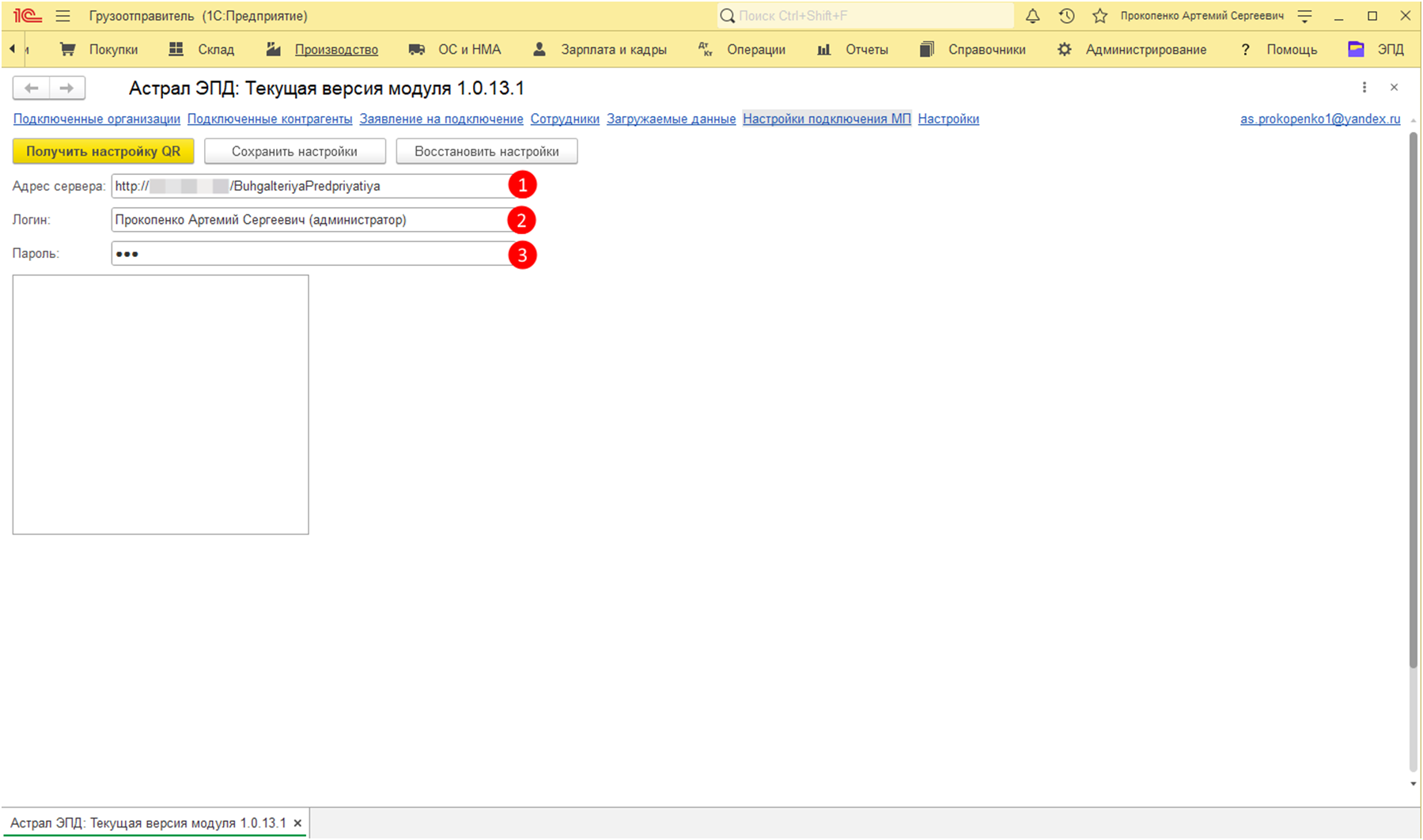This screenshot has height=840, width=1423.
Task: Close the Астрал ЭПД form
Action: click(x=1395, y=87)
